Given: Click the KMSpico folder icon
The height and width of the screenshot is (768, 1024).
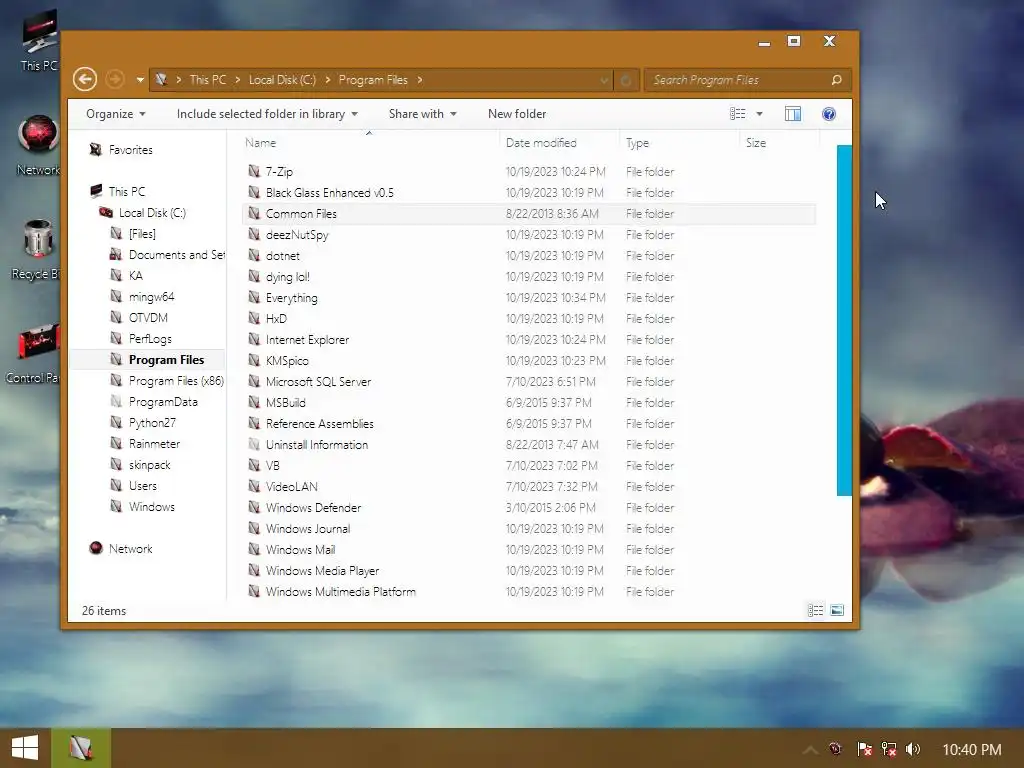Looking at the screenshot, I should [x=254, y=360].
